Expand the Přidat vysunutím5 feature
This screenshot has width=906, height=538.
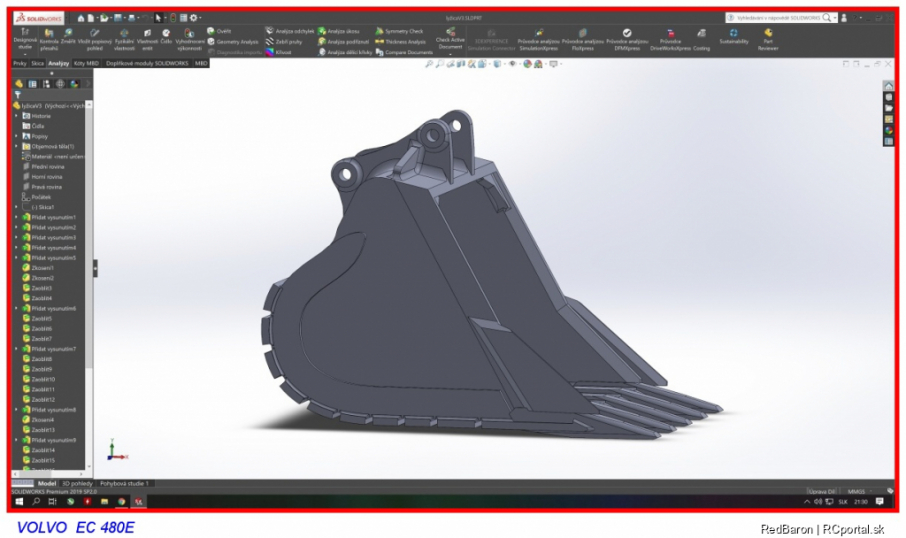[x=16, y=258]
